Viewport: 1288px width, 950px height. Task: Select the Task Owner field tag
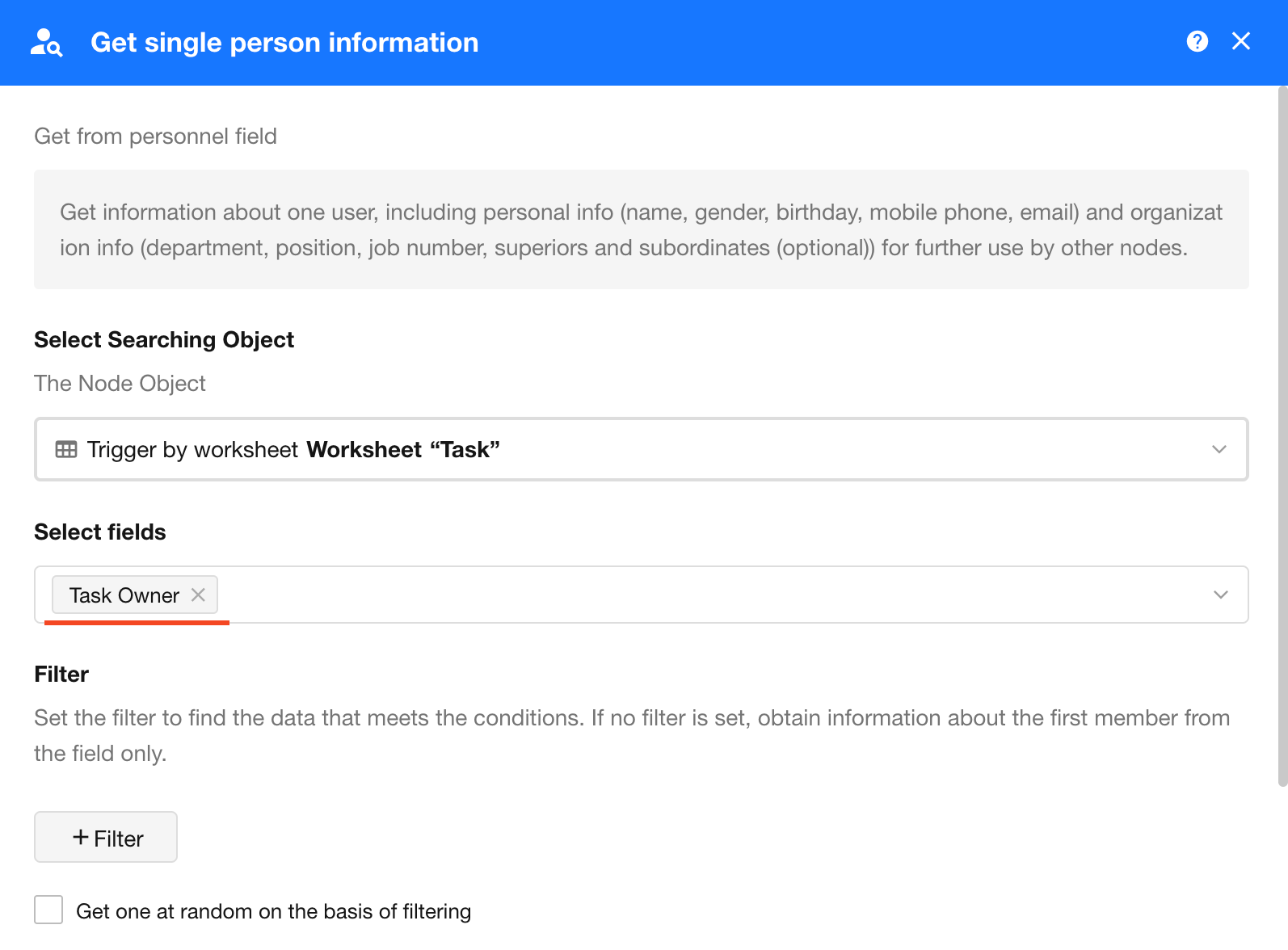[x=124, y=595]
